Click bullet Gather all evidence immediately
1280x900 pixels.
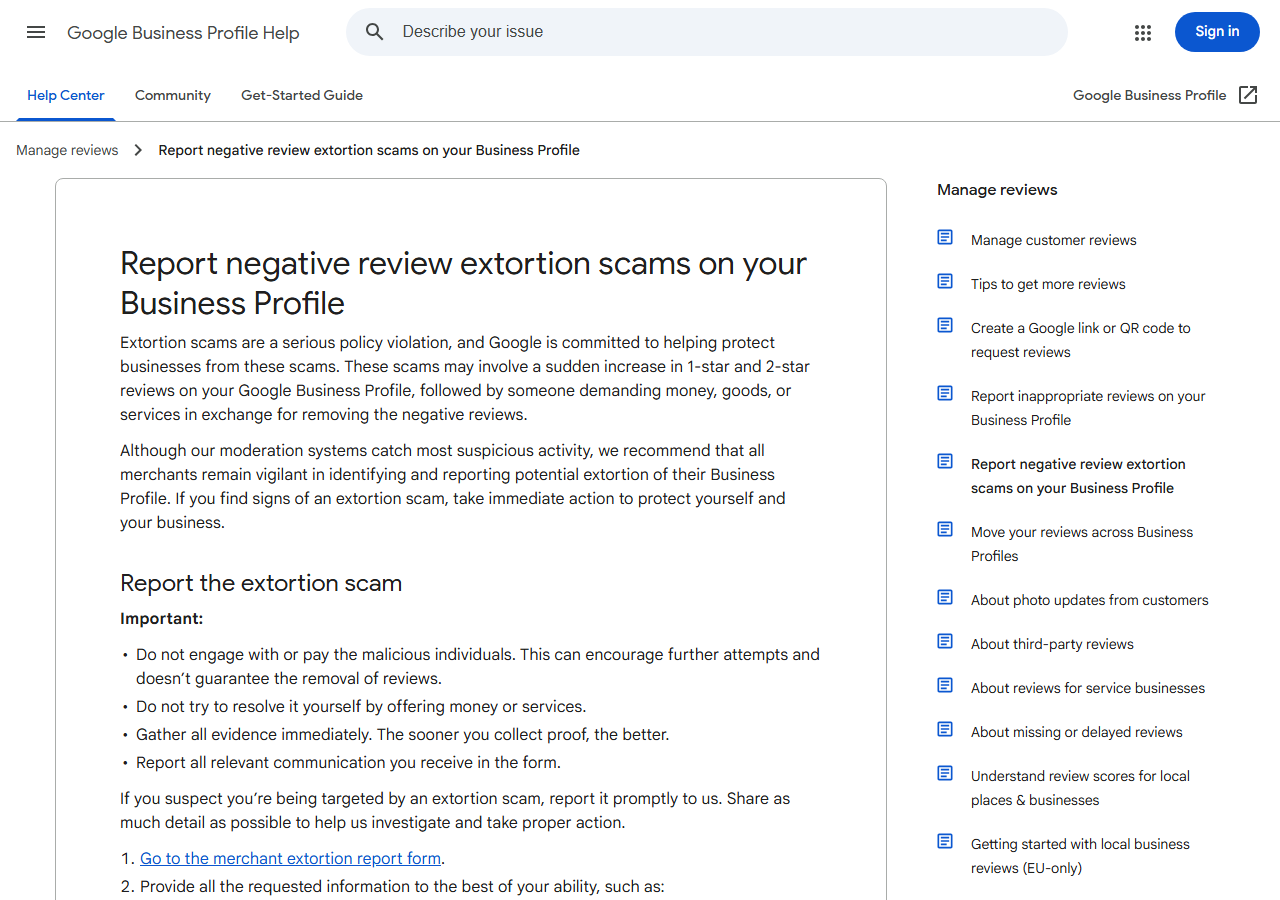tap(403, 735)
